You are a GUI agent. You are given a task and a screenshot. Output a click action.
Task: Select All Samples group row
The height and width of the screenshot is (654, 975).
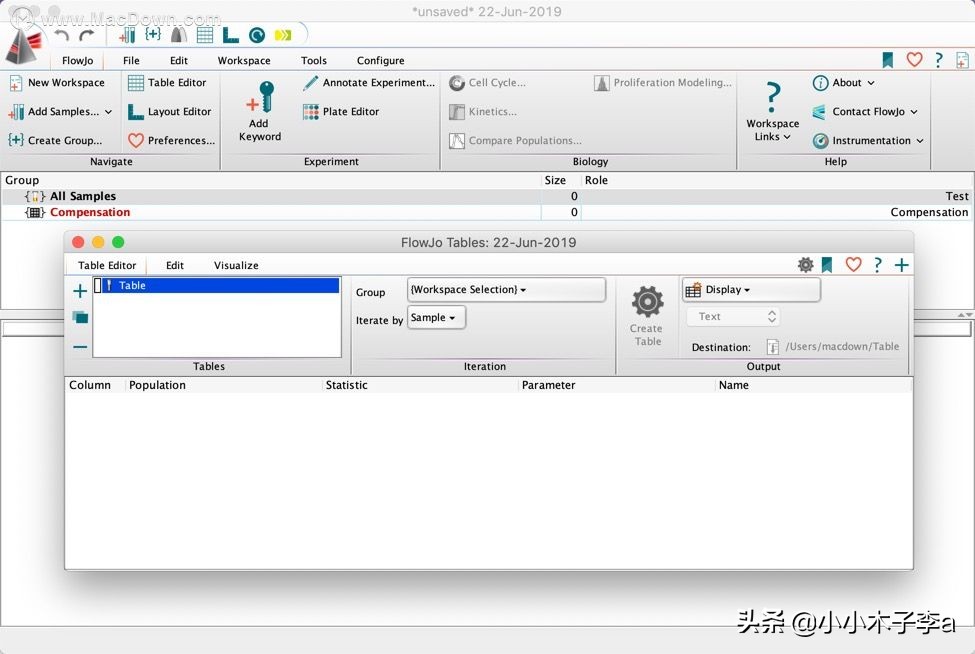point(485,196)
